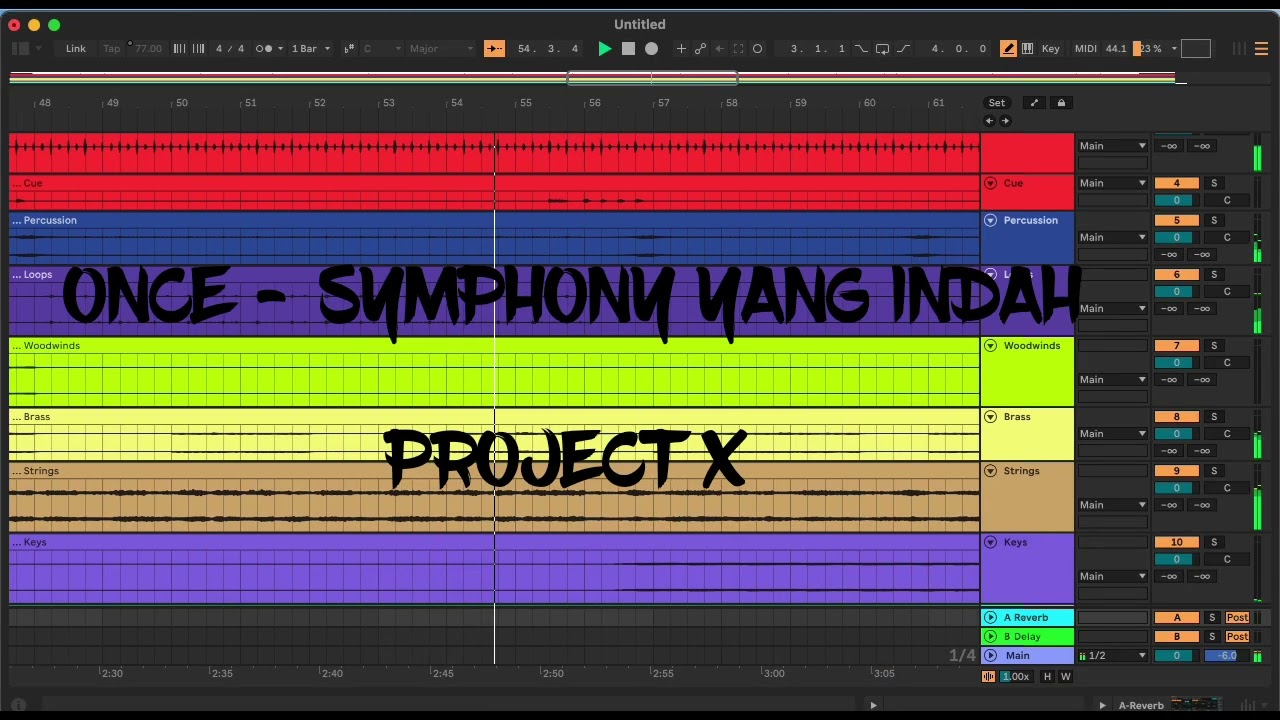Click the Set locator button
Image resolution: width=1280 pixels, height=720 pixels.
[997, 103]
